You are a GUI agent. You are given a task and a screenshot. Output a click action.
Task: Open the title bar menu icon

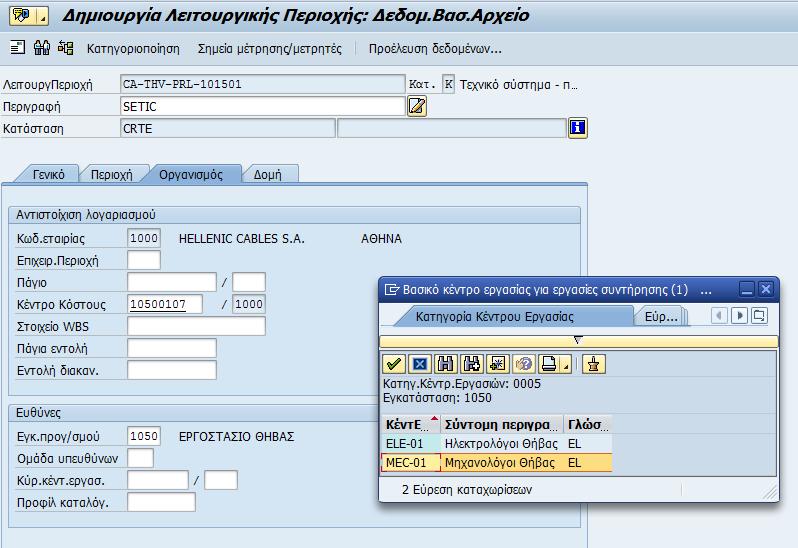pyautogui.click(x=22, y=16)
